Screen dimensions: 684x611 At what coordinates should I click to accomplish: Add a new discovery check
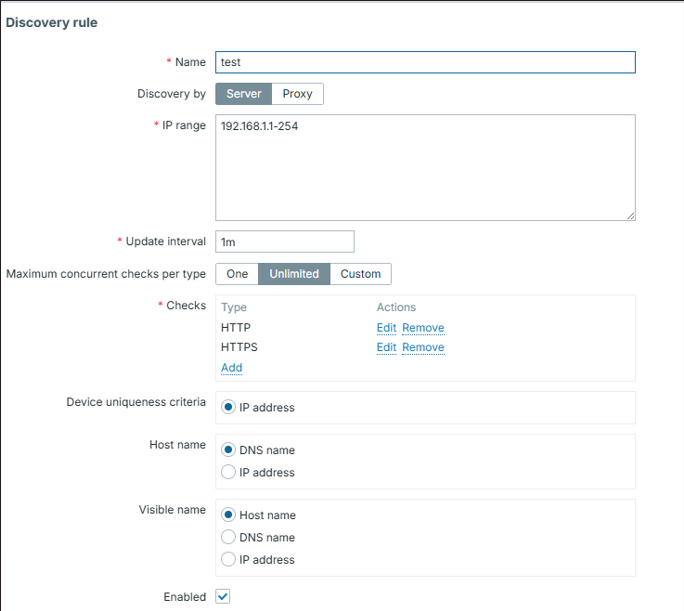[x=231, y=368]
